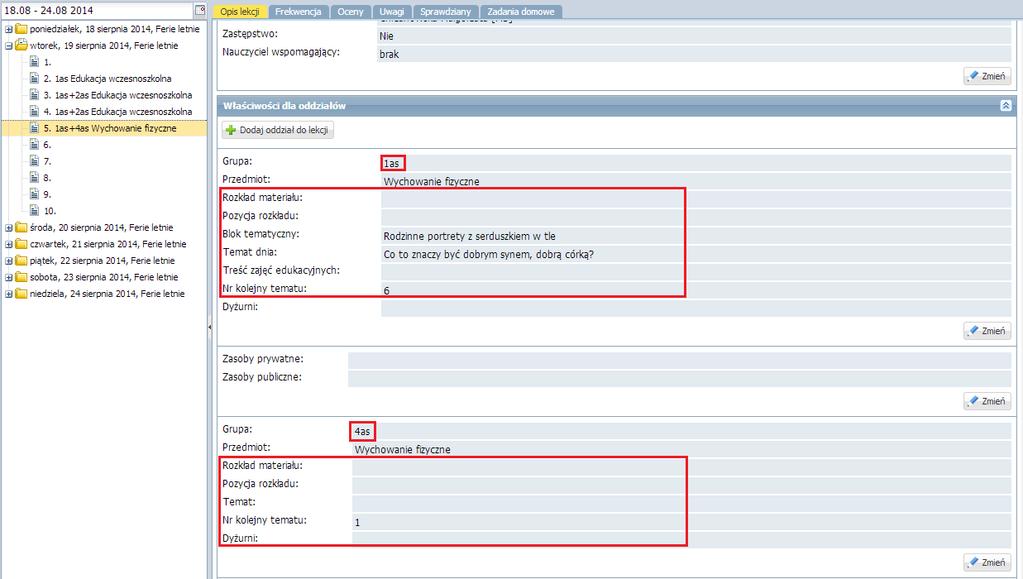Collapse the Właściwości dla oddziałów panel

(1005, 106)
